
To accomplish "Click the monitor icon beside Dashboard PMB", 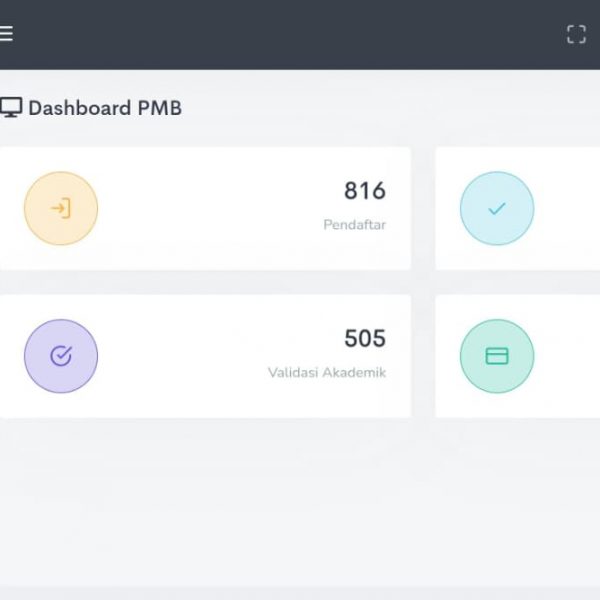I will pyautogui.click(x=11, y=108).
